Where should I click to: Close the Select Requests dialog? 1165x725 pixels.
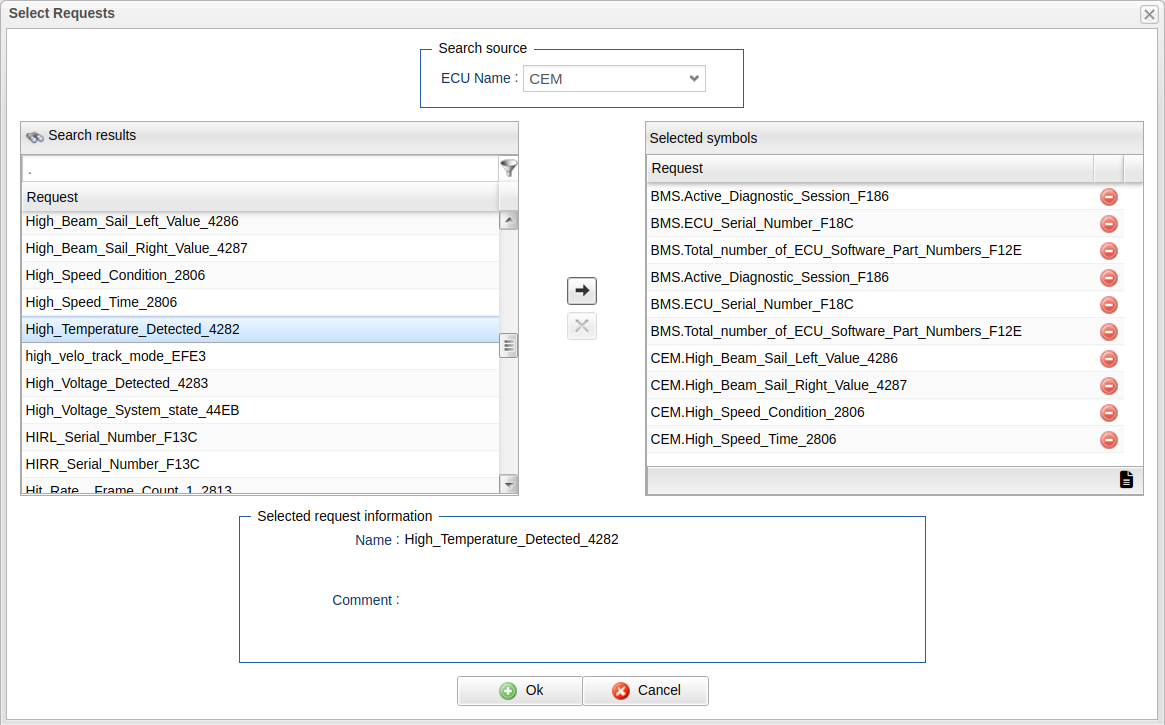tap(1149, 14)
